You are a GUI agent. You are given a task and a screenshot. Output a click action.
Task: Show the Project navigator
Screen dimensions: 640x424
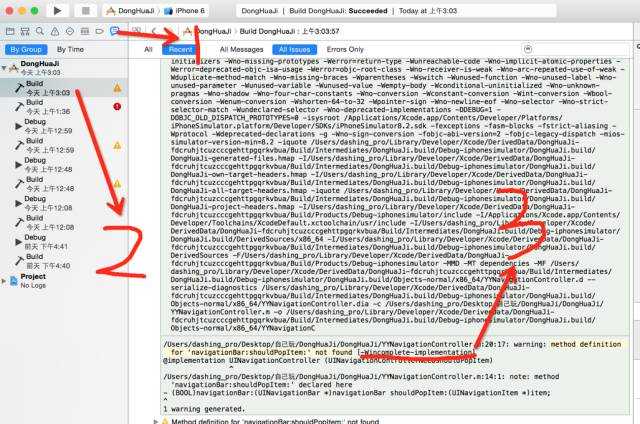click(x=10, y=31)
